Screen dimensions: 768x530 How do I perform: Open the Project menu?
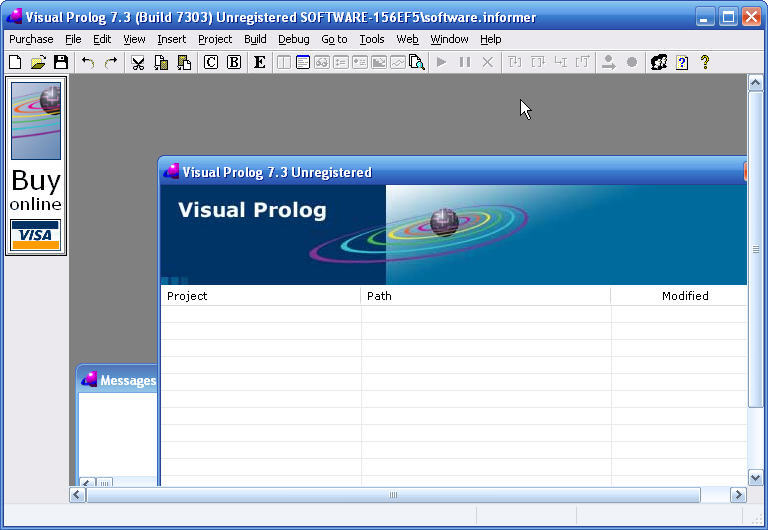pyautogui.click(x=215, y=39)
